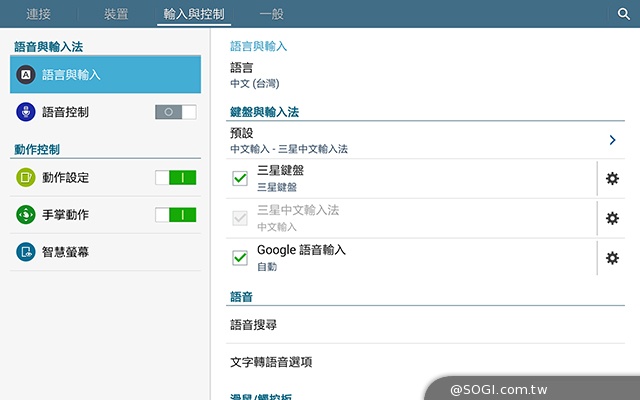Open settings gear for Google 語音輸入

pos(613,258)
